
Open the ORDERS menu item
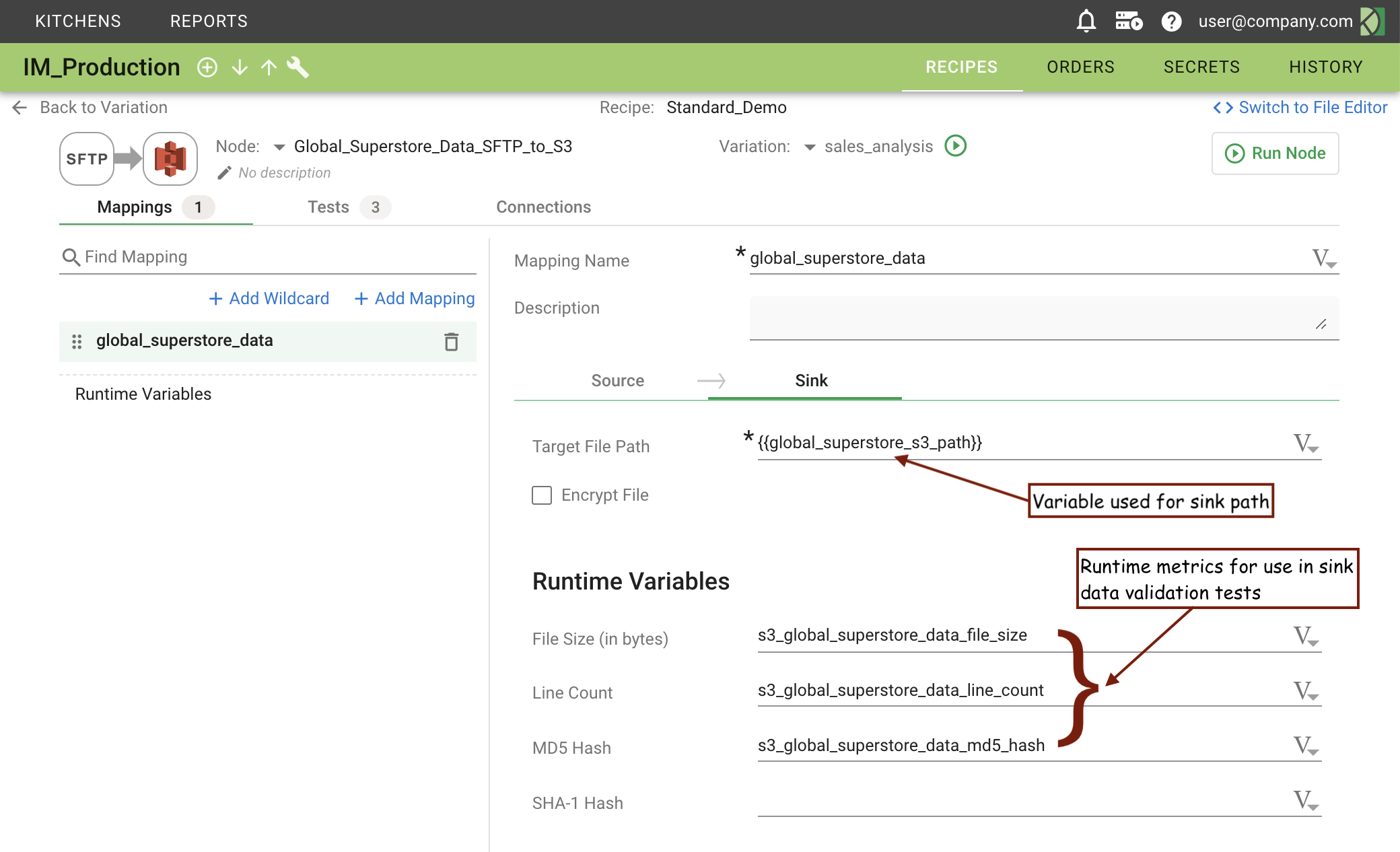1080,67
